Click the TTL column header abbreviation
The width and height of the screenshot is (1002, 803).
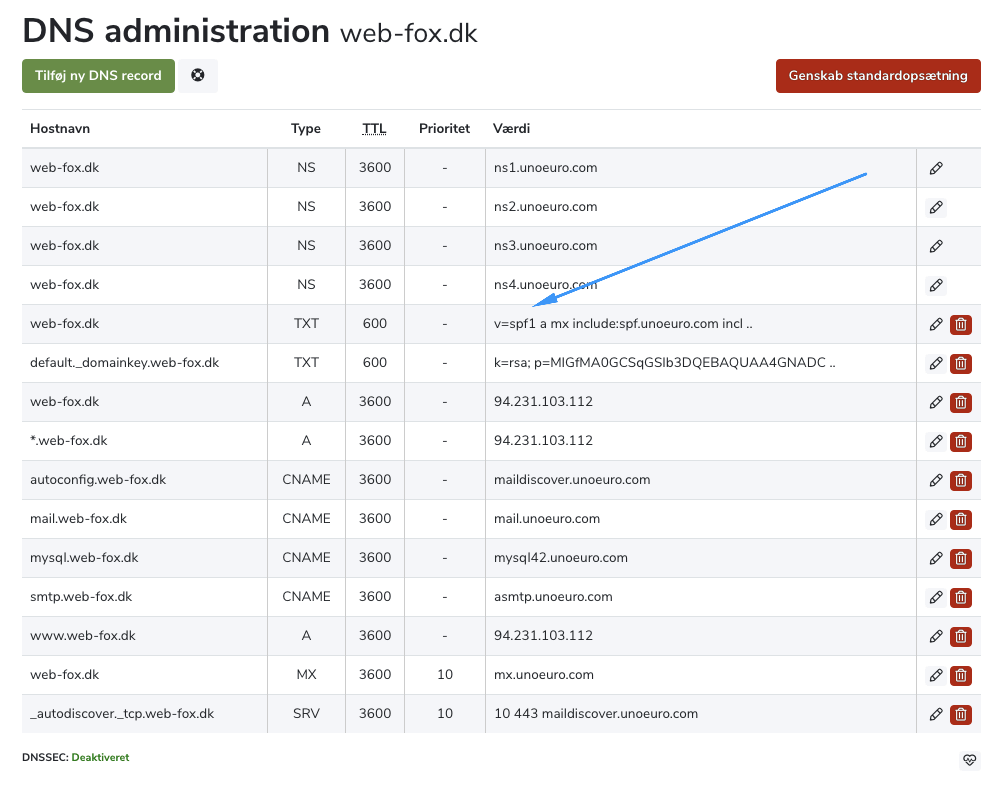click(374, 128)
